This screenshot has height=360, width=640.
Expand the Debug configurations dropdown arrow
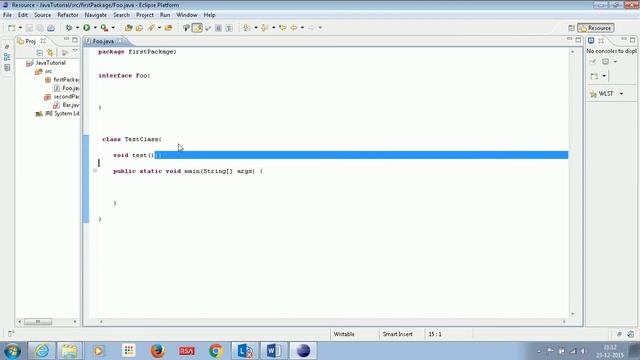tap(77, 28)
